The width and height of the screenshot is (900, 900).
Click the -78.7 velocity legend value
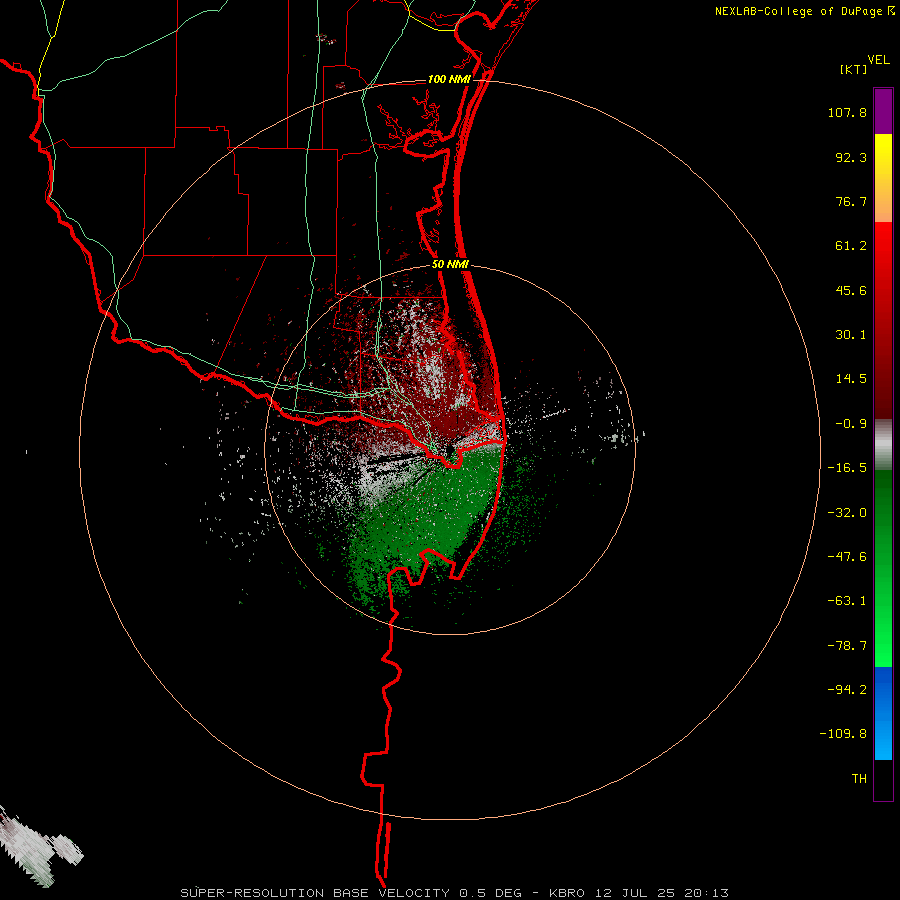pyautogui.click(x=847, y=646)
